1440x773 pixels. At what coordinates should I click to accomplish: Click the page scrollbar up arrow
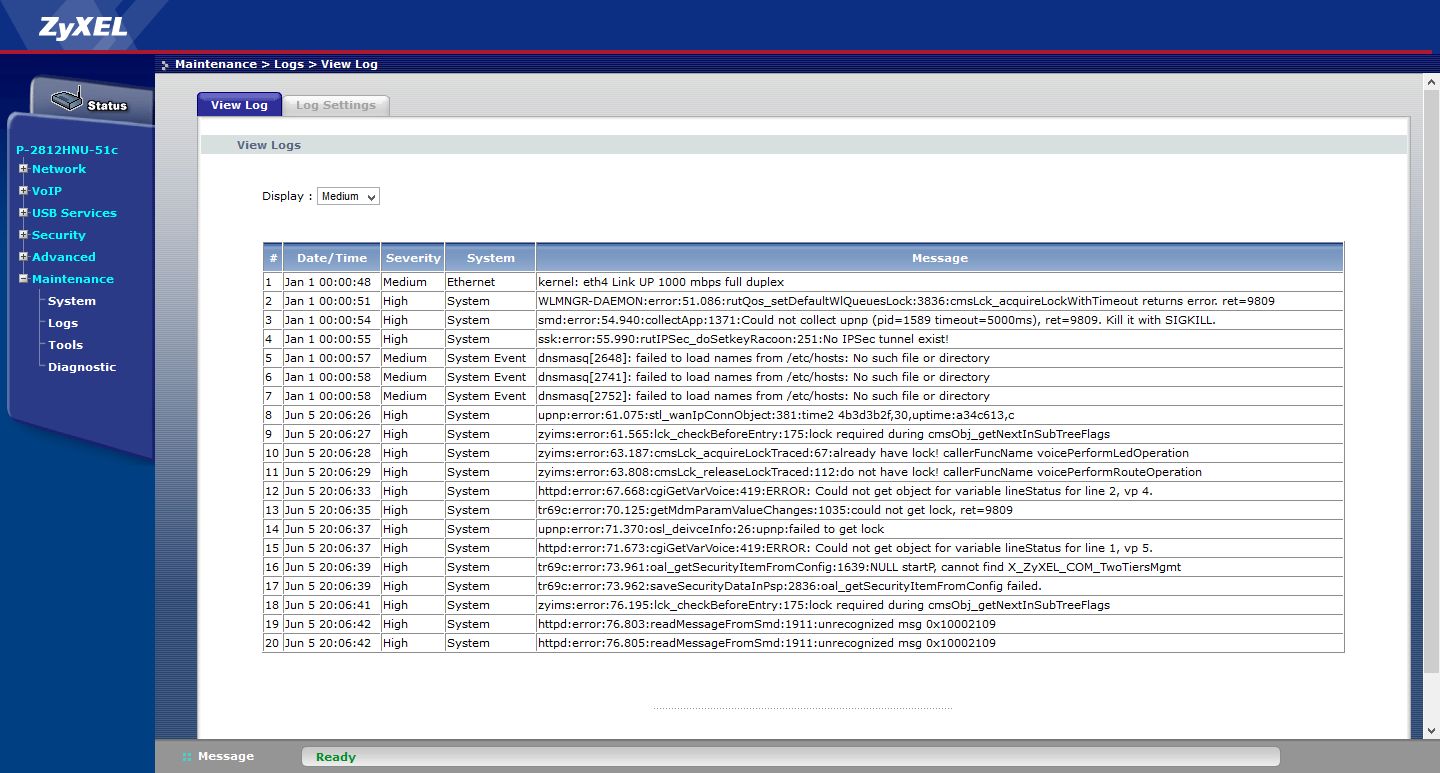1431,82
